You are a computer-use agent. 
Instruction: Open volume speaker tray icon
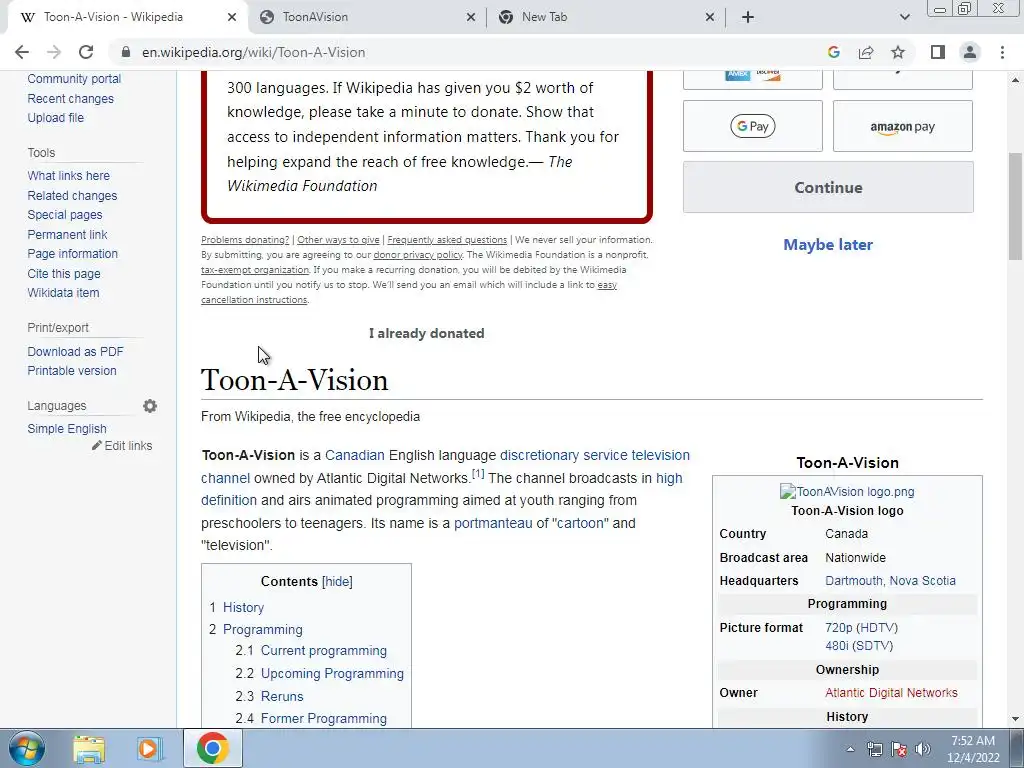pyautogui.click(x=922, y=749)
